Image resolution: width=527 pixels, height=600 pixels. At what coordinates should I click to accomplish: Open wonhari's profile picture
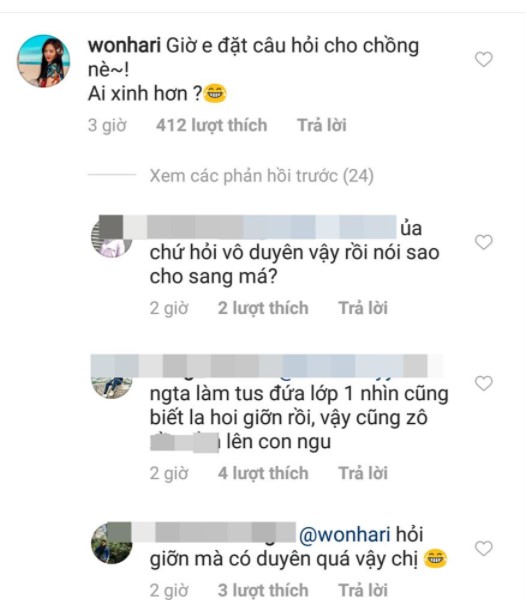44,61
